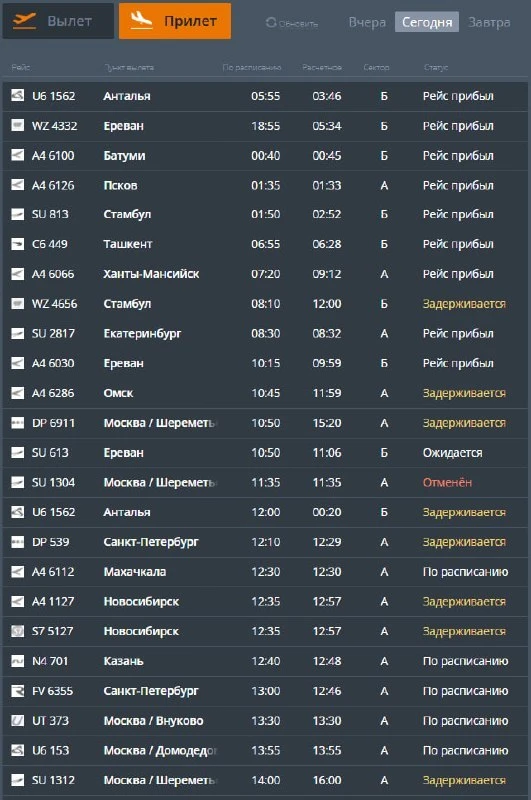531x800 pixels.
Task: Select the SU 1312 Москва flight row
Action: [265, 781]
